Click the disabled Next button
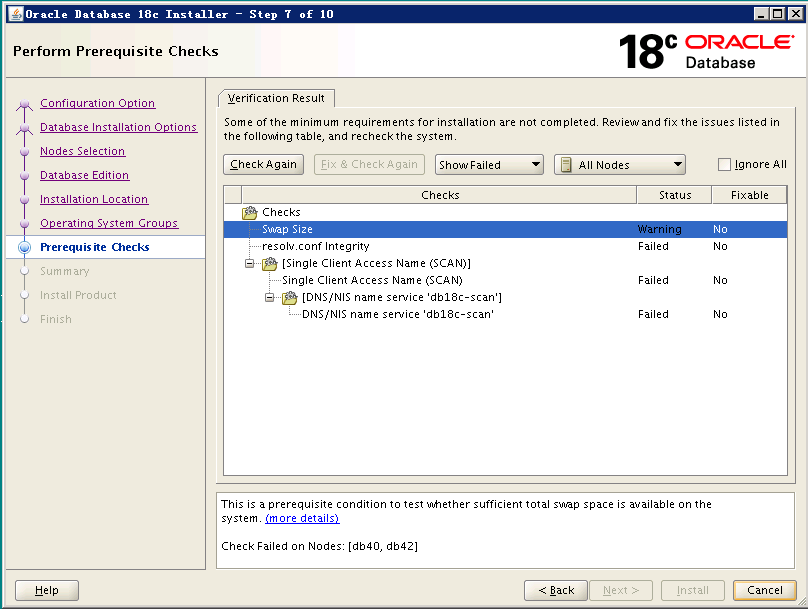The width and height of the screenshot is (808, 609). tap(621, 590)
